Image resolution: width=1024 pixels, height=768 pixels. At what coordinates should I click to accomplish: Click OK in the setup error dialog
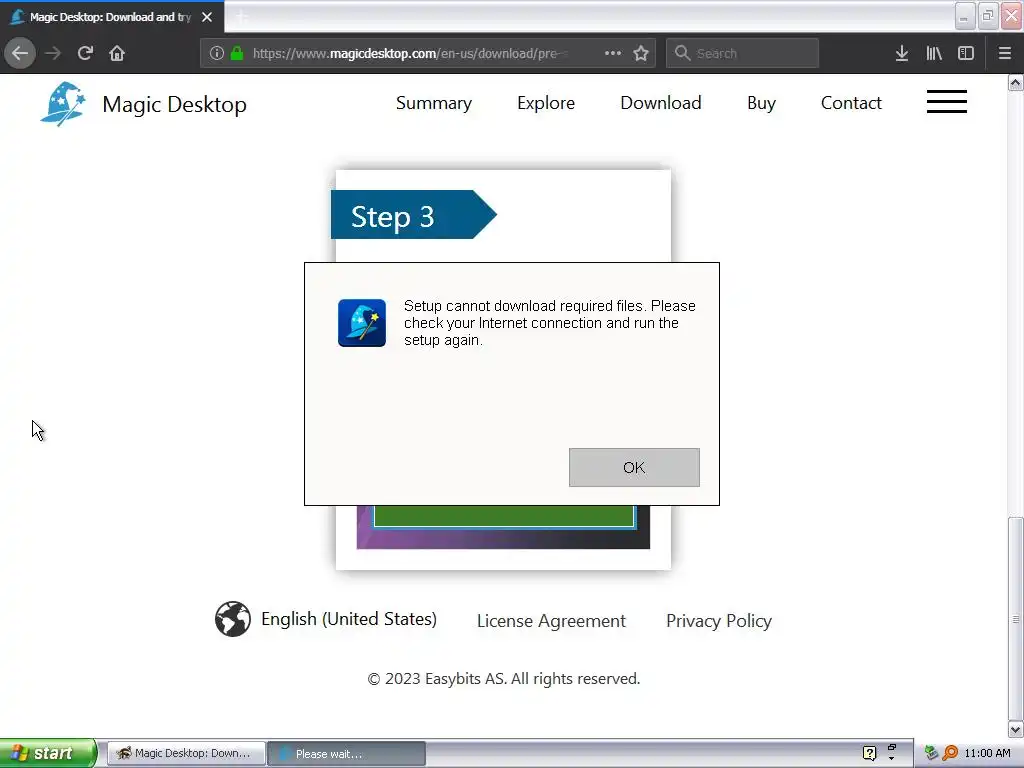coord(633,467)
